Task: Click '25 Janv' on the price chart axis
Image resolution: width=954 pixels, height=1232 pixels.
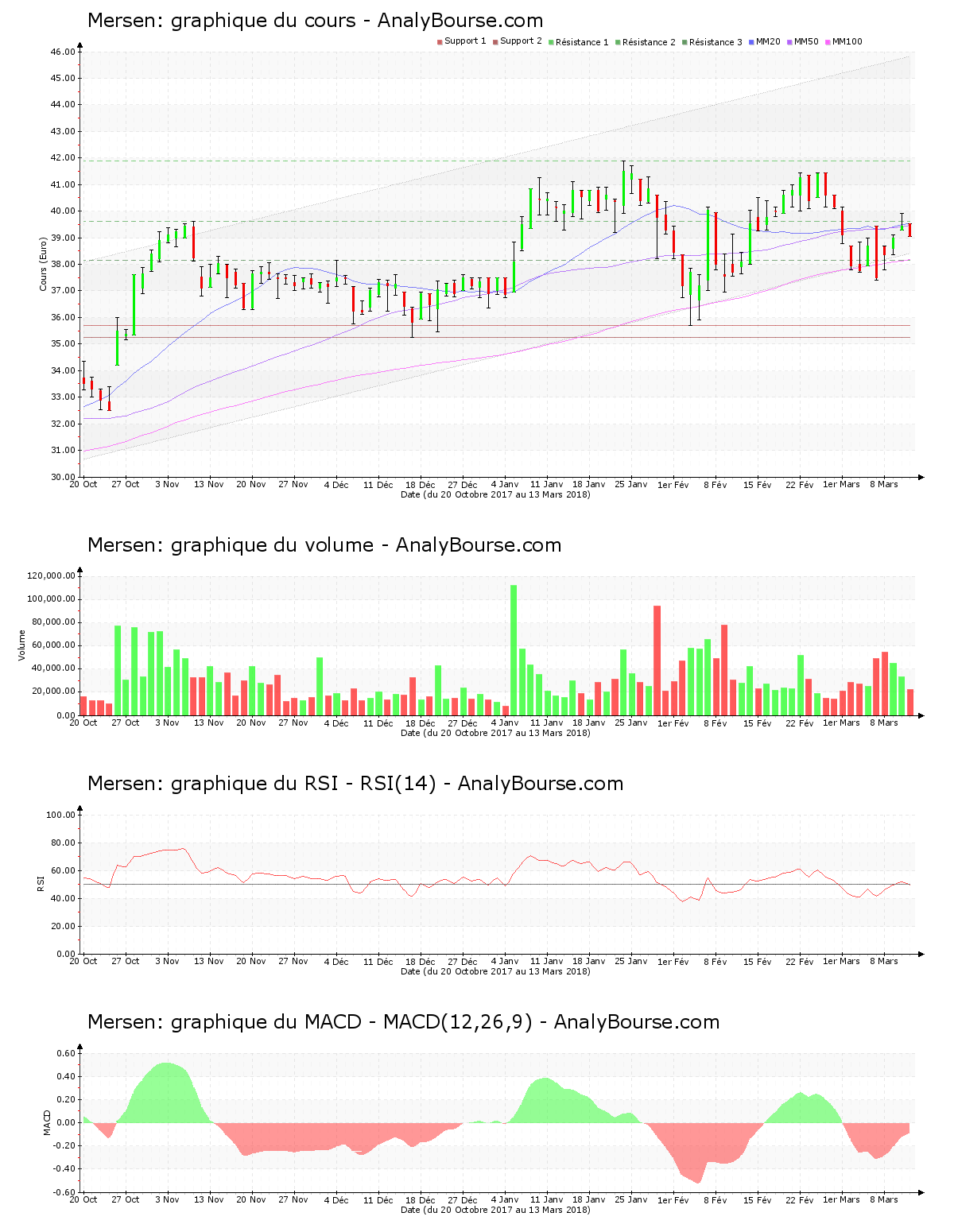Action: click(631, 484)
